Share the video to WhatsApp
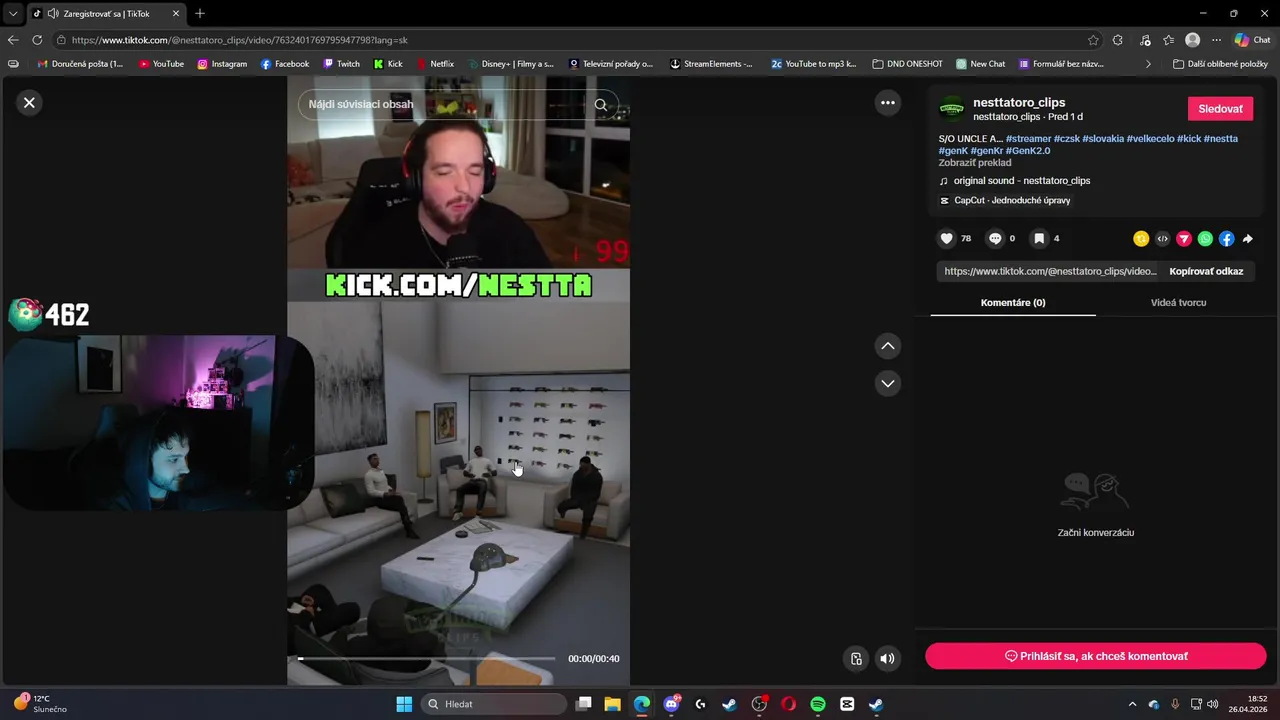This screenshot has width=1280, height=720. (1205, 239)
